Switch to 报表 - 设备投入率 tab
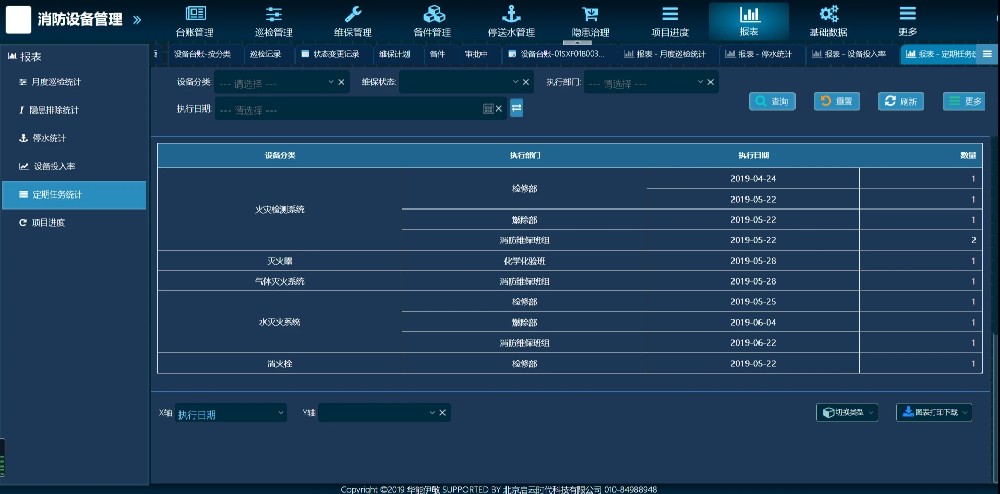The height and width of the screenshot is (494, 1000). pos(851,54)
